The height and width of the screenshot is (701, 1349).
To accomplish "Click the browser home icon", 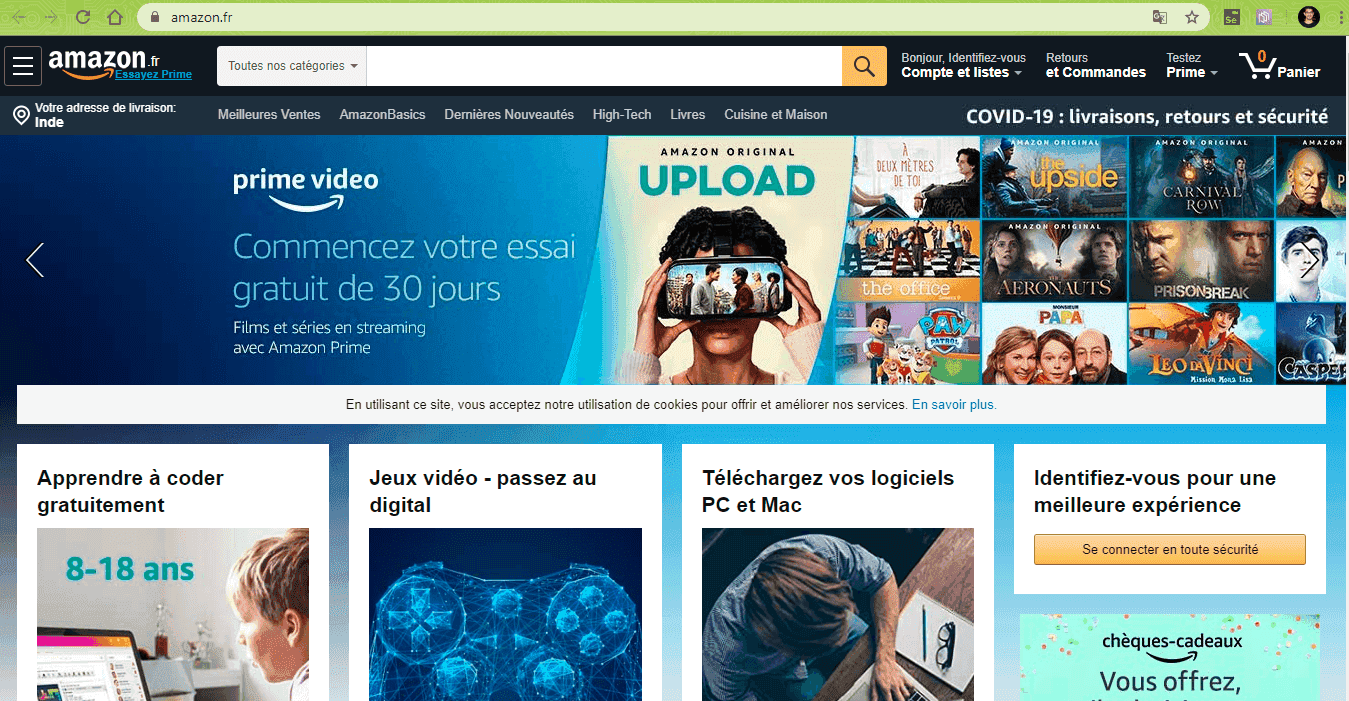I will [115, 17].
